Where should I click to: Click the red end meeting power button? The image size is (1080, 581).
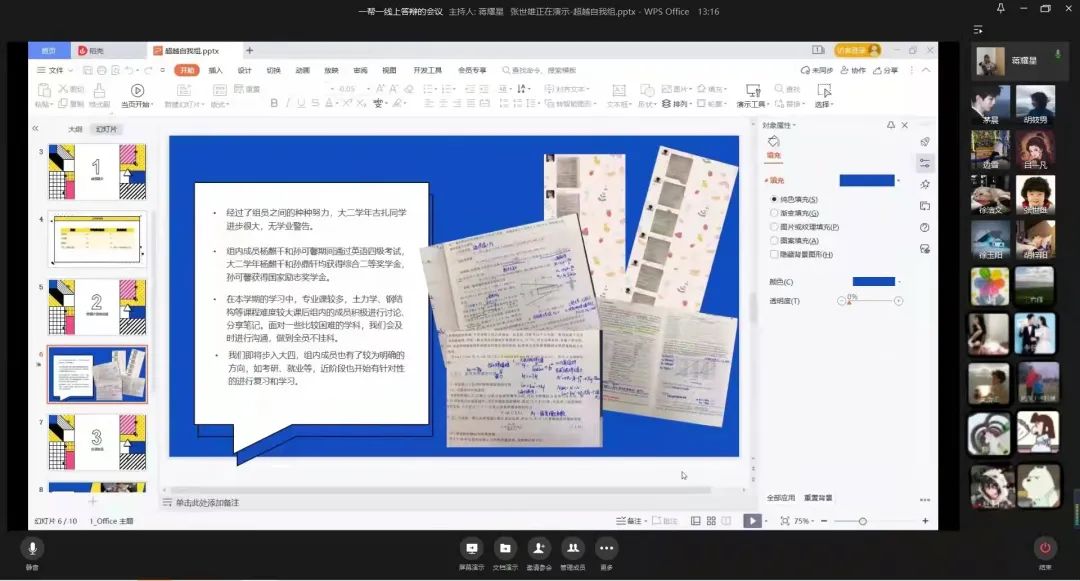pyautogui.click(x=1045, y=548)
